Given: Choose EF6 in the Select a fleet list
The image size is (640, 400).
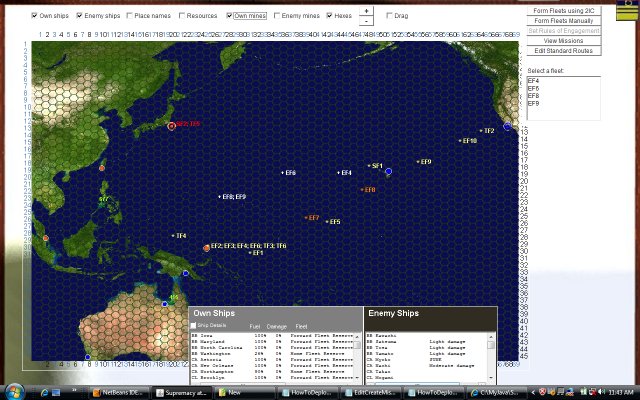Looking at the screenshot, I should click(x=534, y=88).
